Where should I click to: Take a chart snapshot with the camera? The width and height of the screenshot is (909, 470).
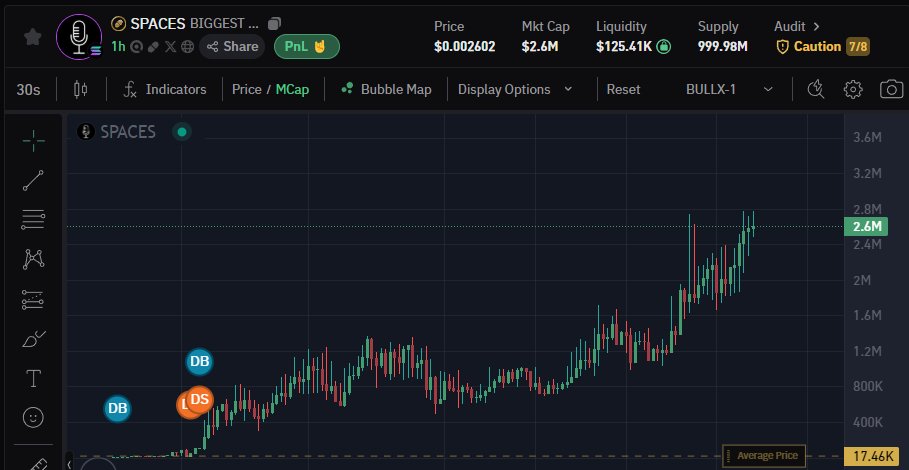(x=891, y=89)
